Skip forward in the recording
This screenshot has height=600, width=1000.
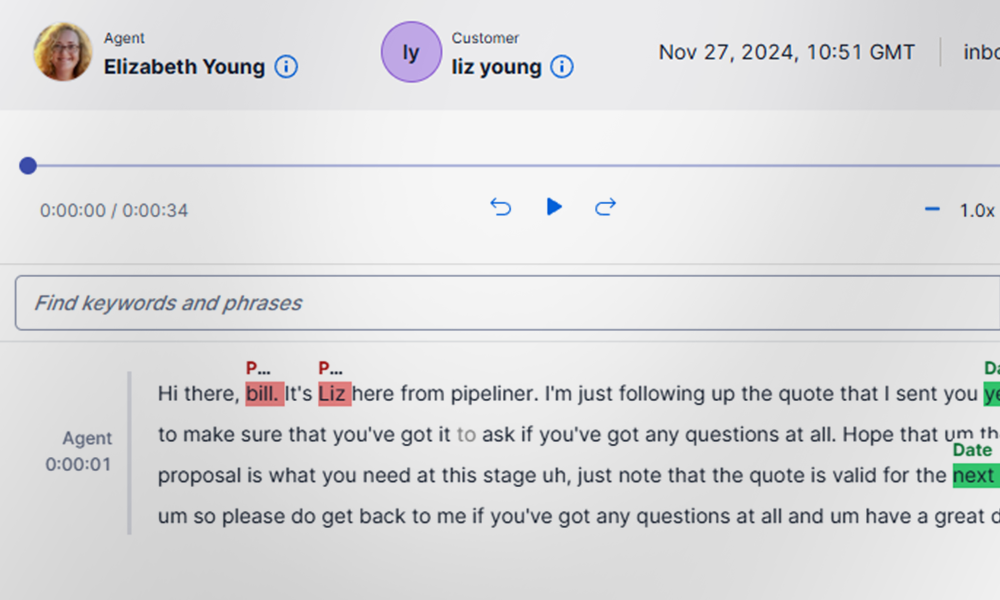pos(605,207)
